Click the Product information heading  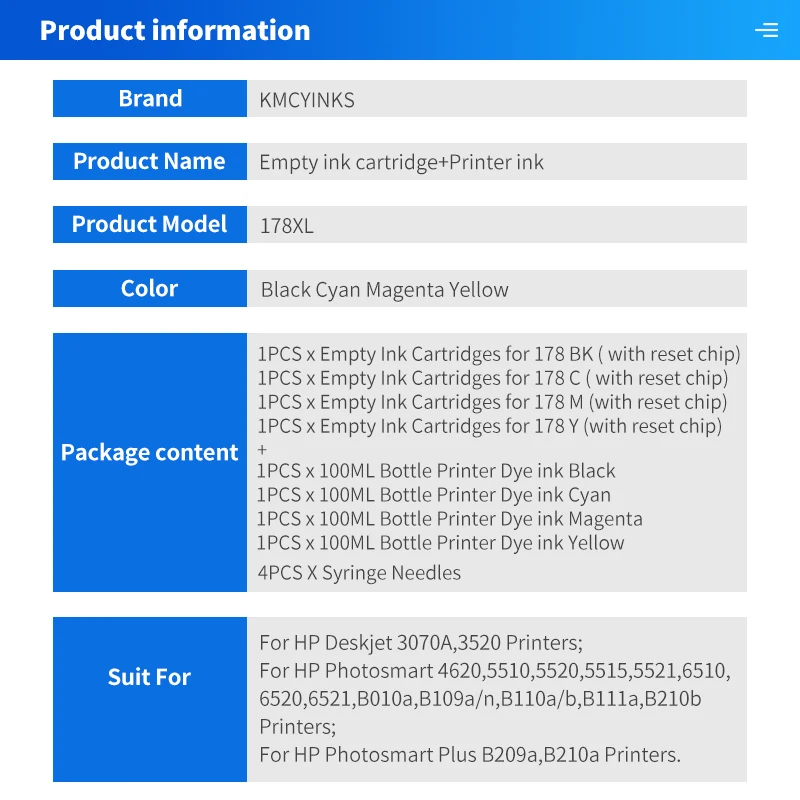click(x=175, y=30)
